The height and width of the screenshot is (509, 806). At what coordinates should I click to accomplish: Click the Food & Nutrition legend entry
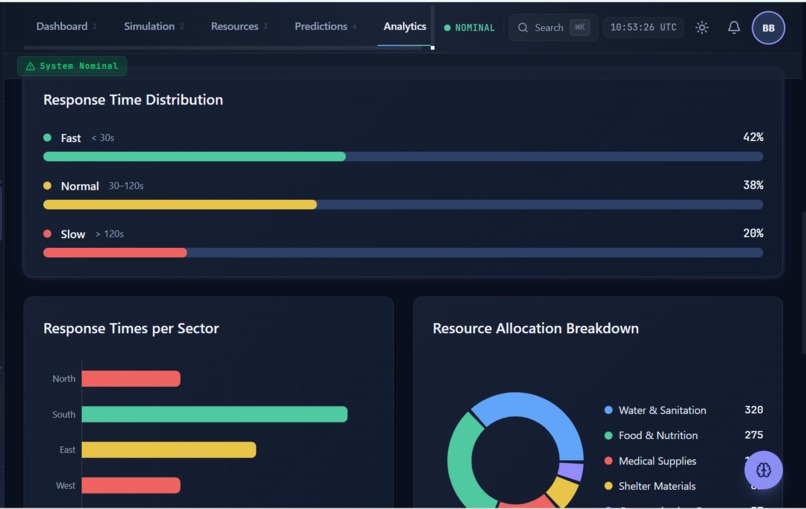pyautogui.click(x=683, y=435)
